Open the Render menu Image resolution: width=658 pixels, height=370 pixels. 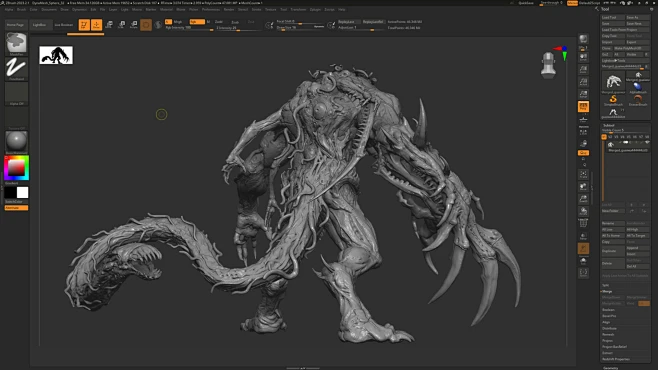(x=229, y=9)
